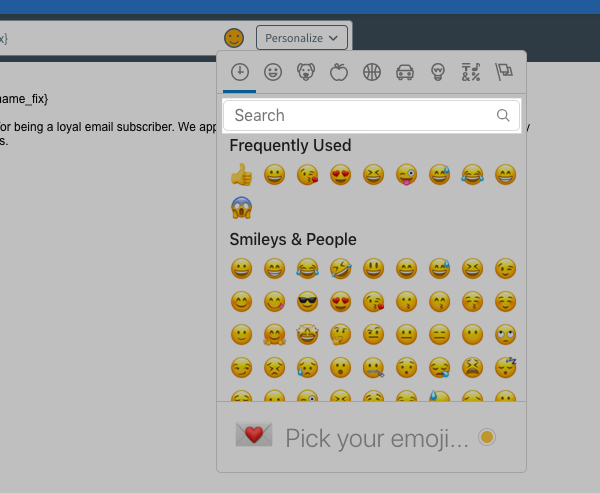Open the Symbols category tab

click(x=471, y=72)
